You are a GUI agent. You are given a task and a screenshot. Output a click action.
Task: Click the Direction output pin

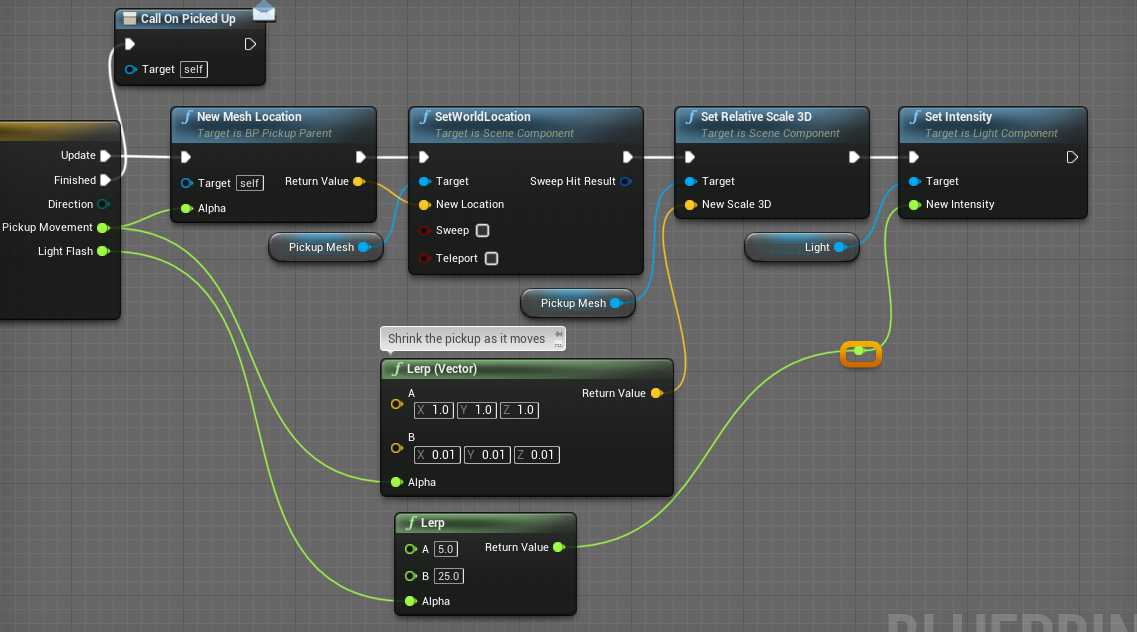coord(103,204)
